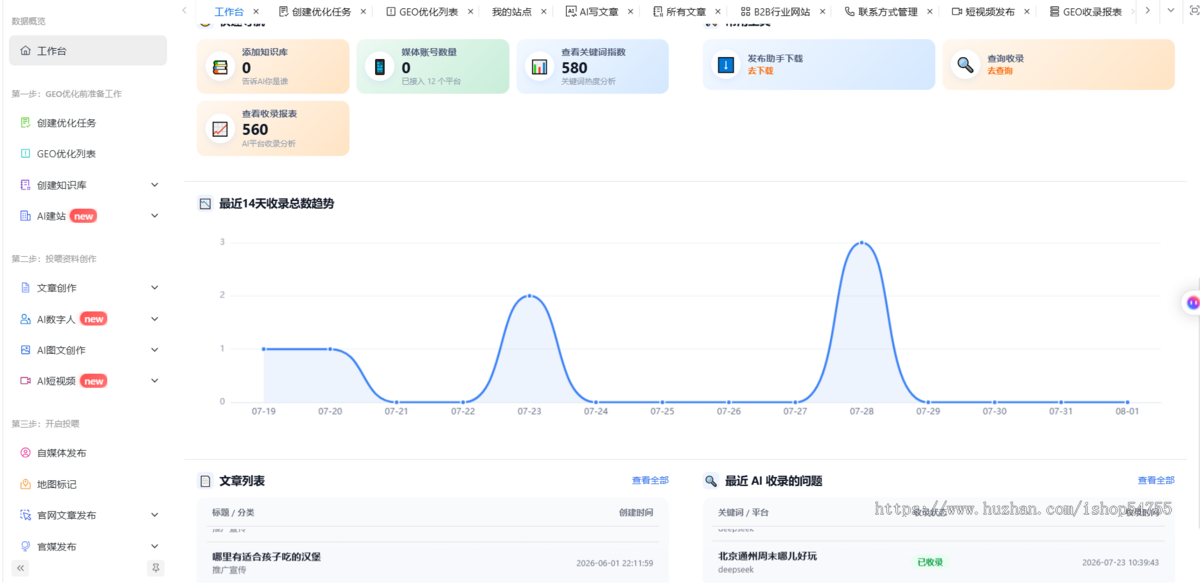Image resolution: width=1200 pixels, height=583 pixels.
Task: Expand the 文章创作 sidebar submenu
Action: point(154,288)
